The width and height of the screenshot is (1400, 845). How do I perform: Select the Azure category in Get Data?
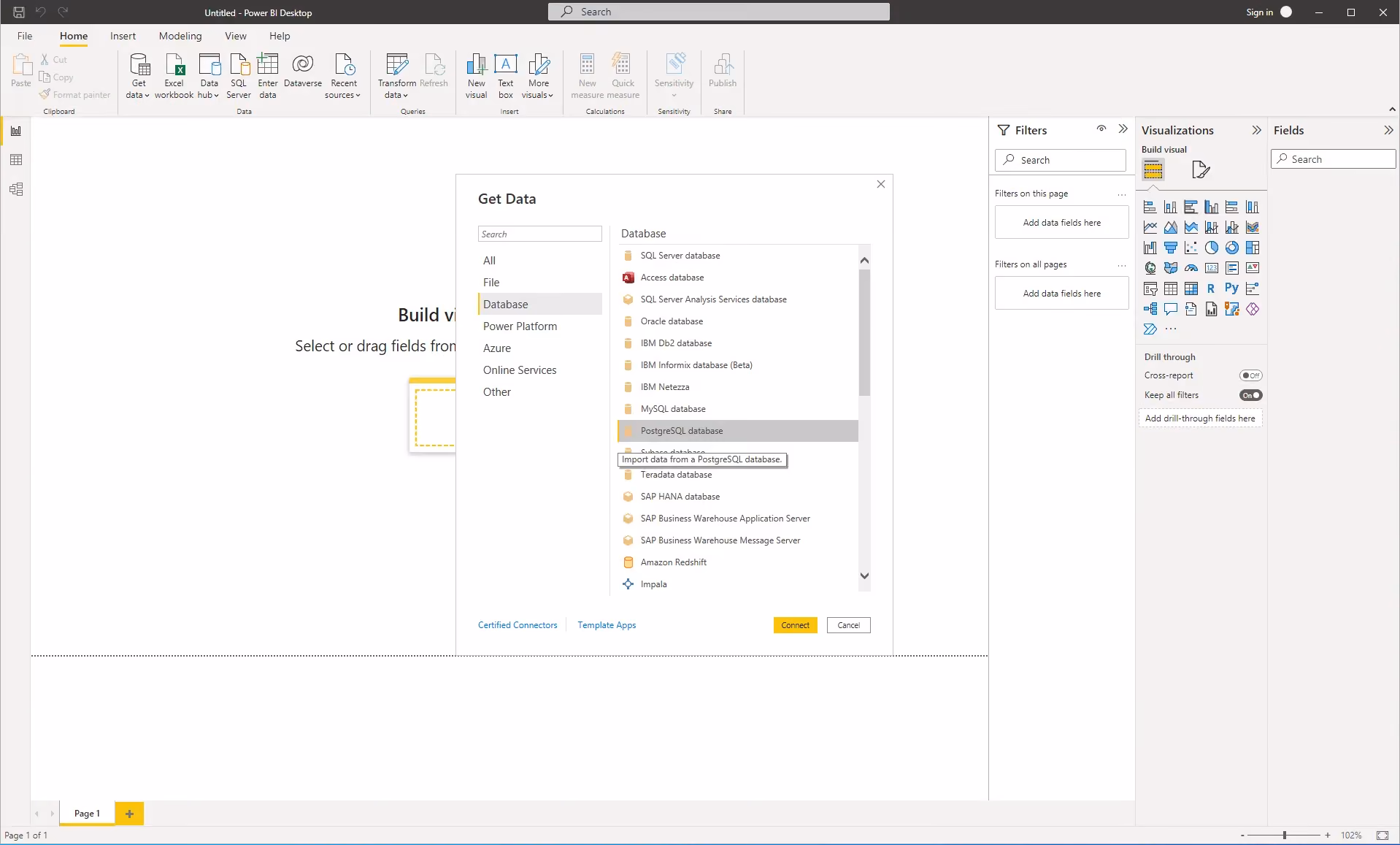[x=539, y=348]
